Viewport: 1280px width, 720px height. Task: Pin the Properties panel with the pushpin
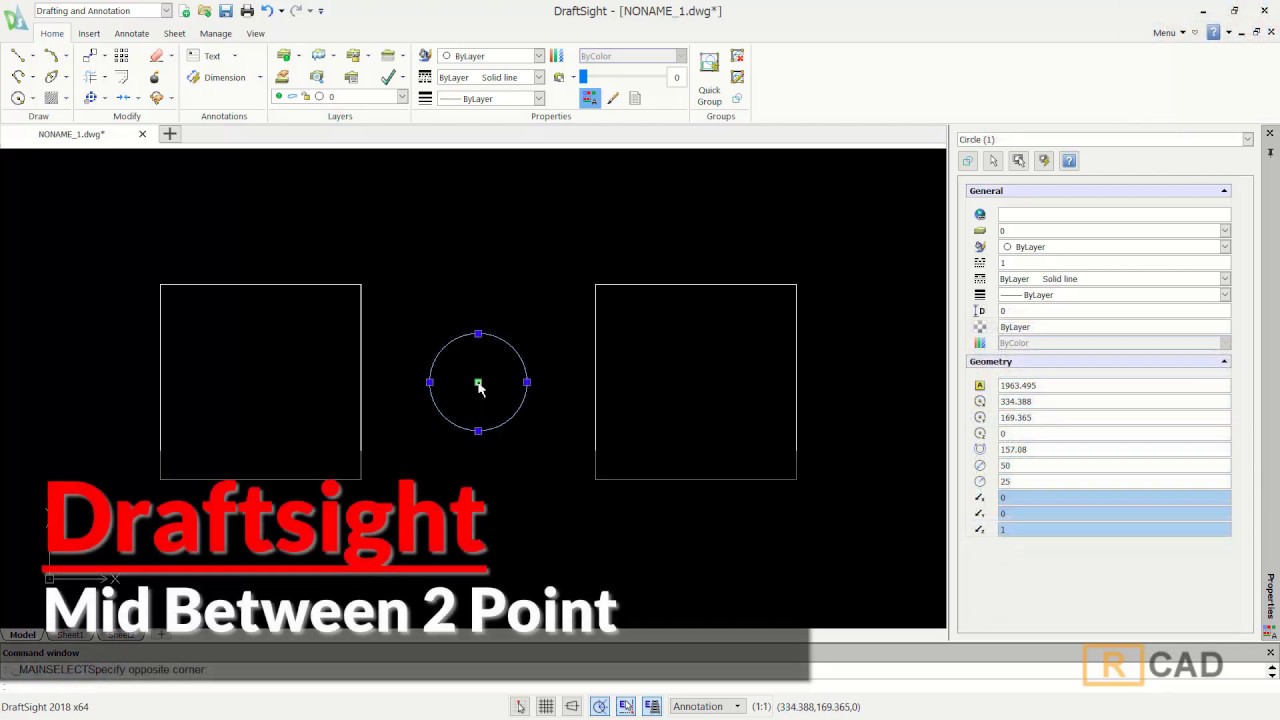[x=1270, y=152]
